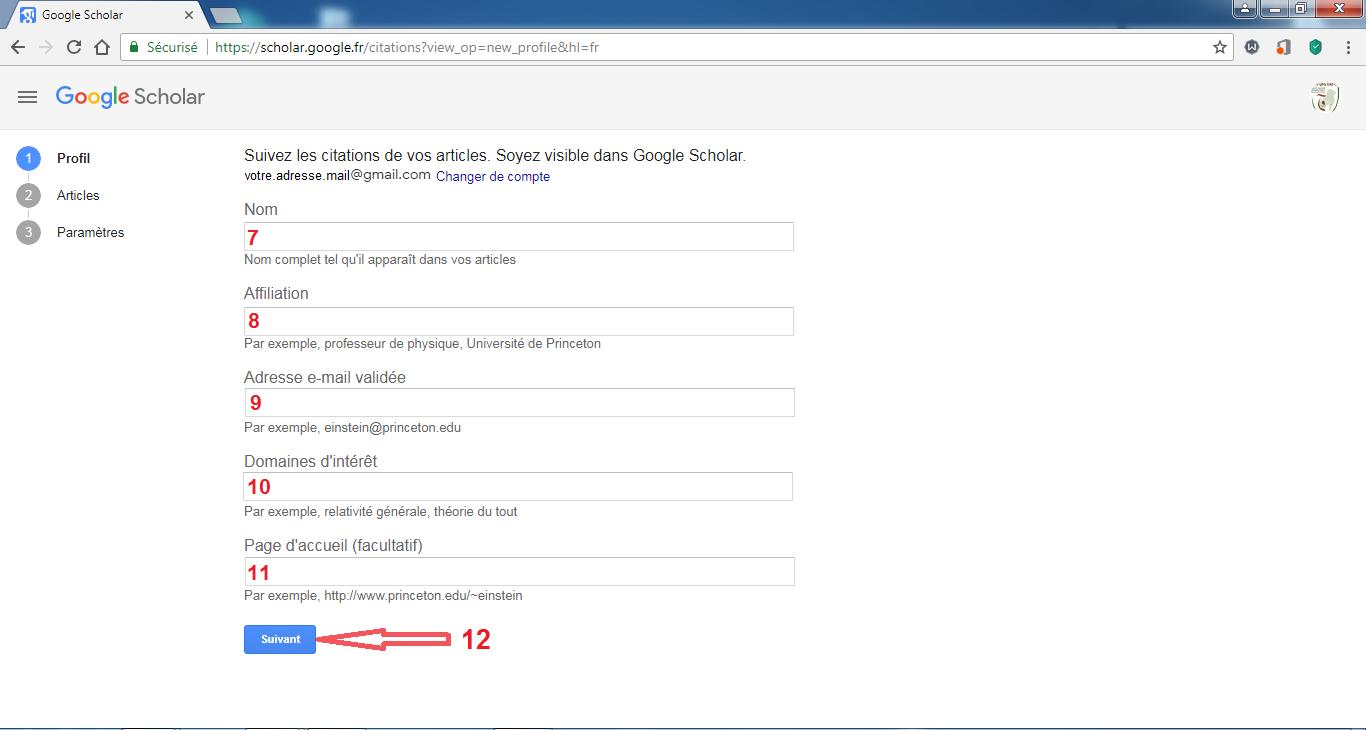This screenshot has height=730, width=1366.
Task: Open the browser home page icon
Action: coord(101,47)
